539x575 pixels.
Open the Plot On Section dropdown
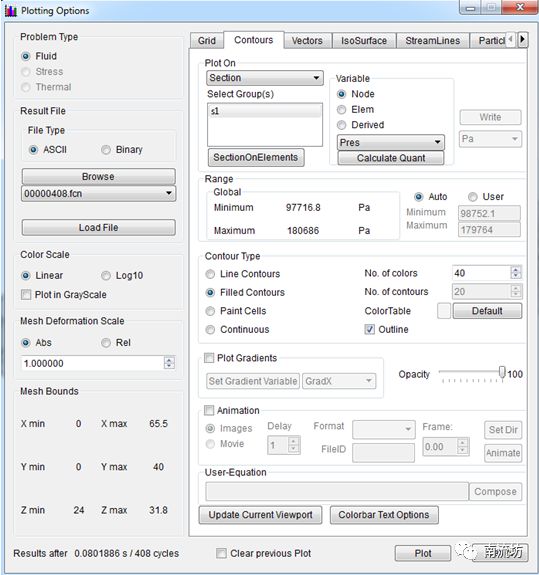click(265, 78)
